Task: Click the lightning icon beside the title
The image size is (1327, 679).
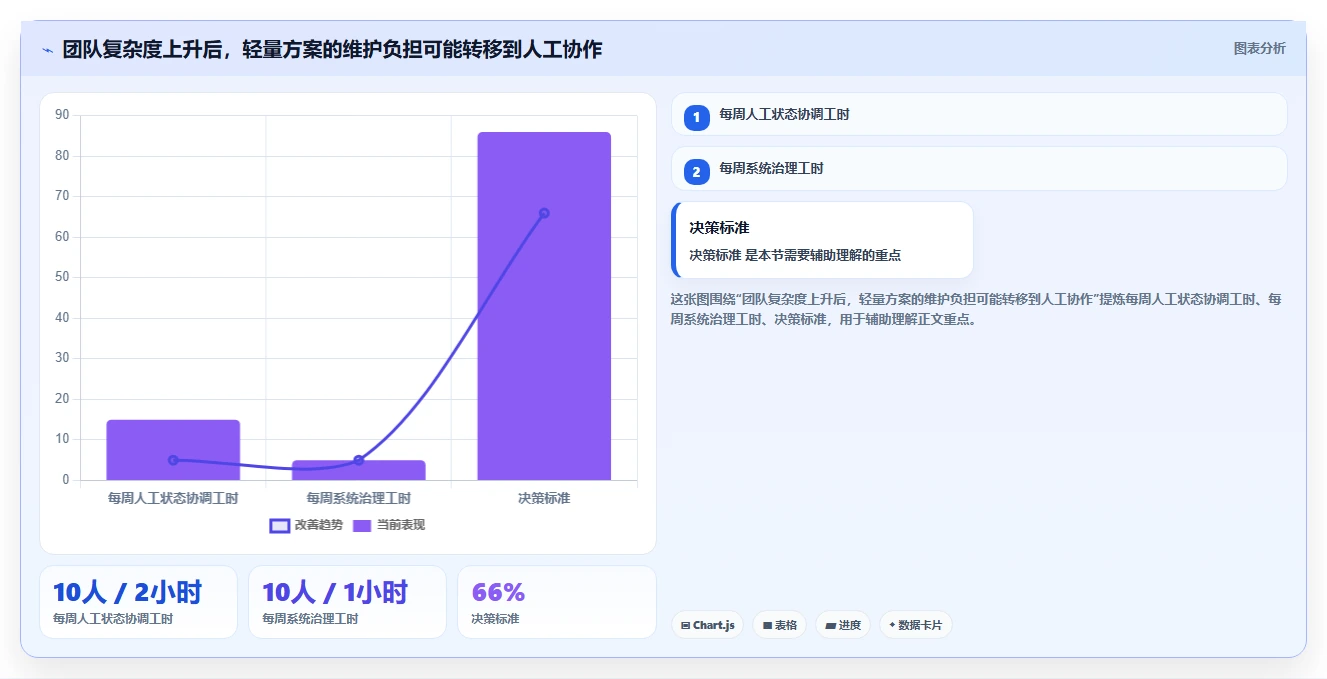Action: [47, 49]
